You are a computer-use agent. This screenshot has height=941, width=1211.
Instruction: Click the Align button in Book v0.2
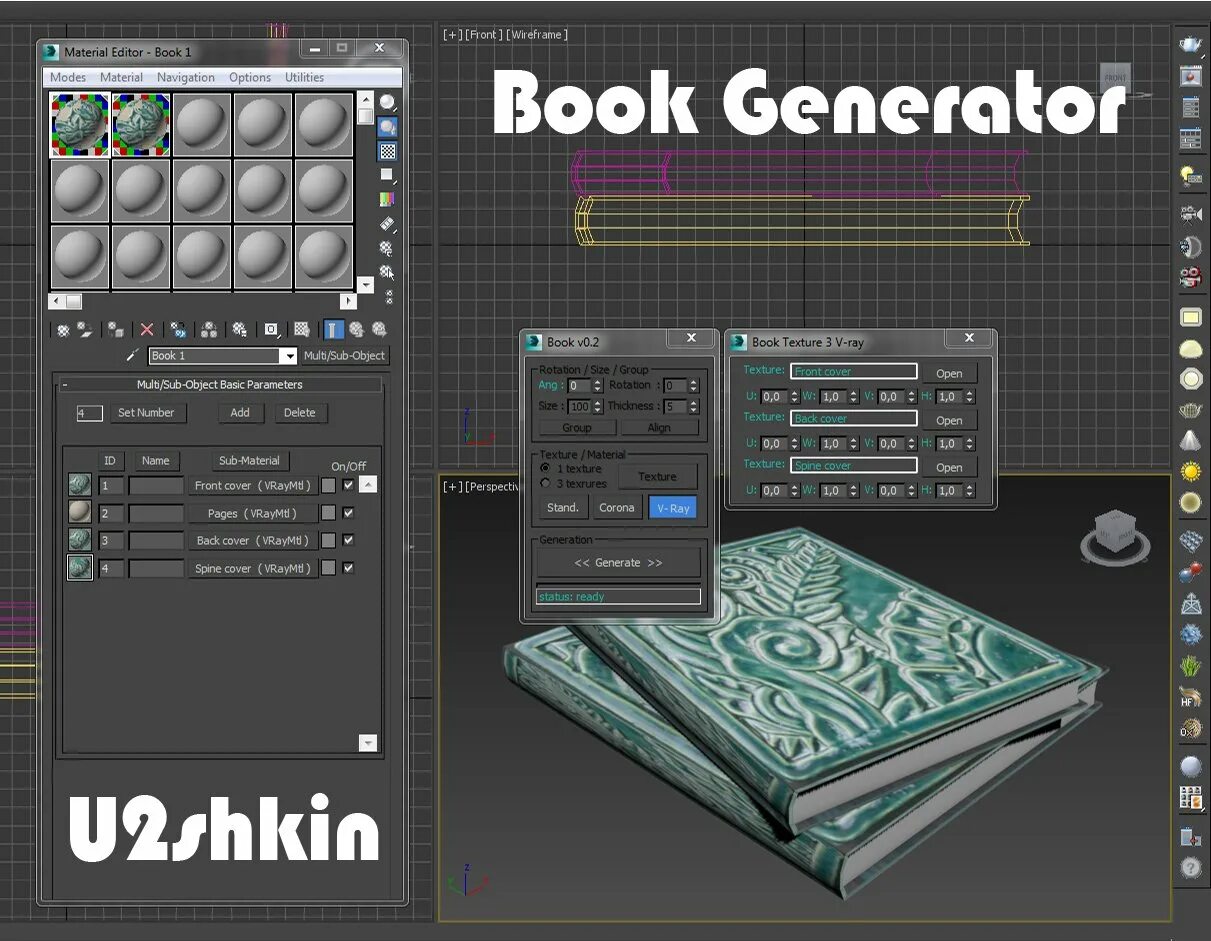click(659, 428)
